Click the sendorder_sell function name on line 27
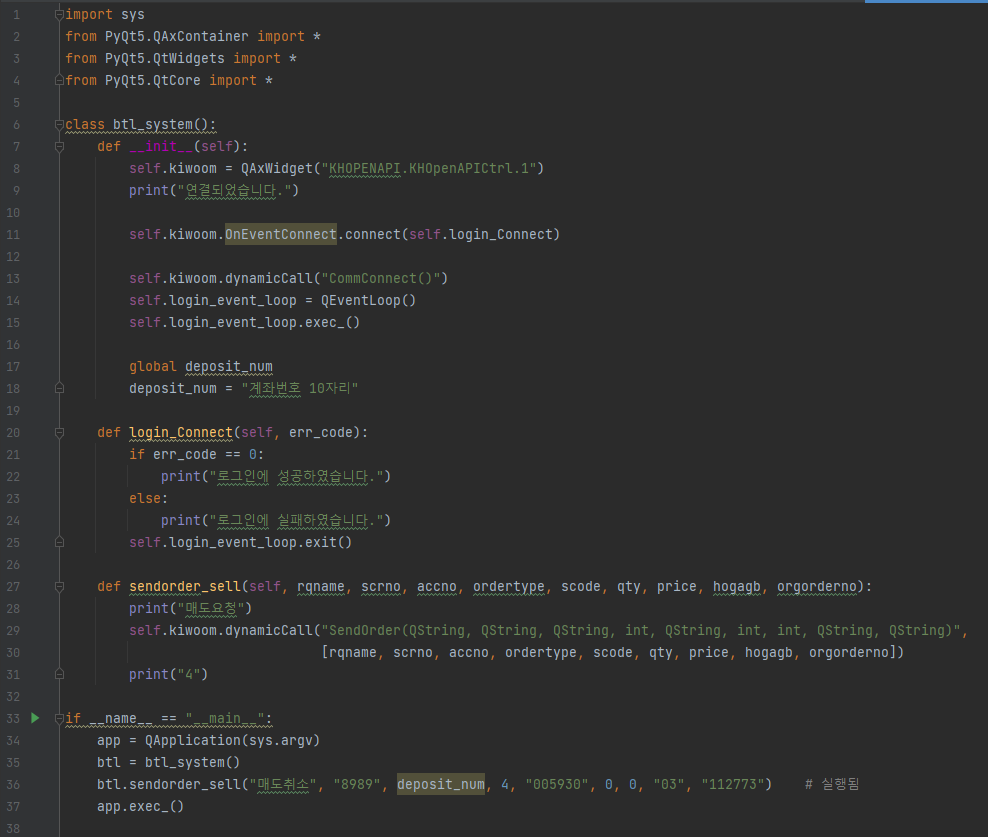988x837 pixels. click(x=185, y=586)
